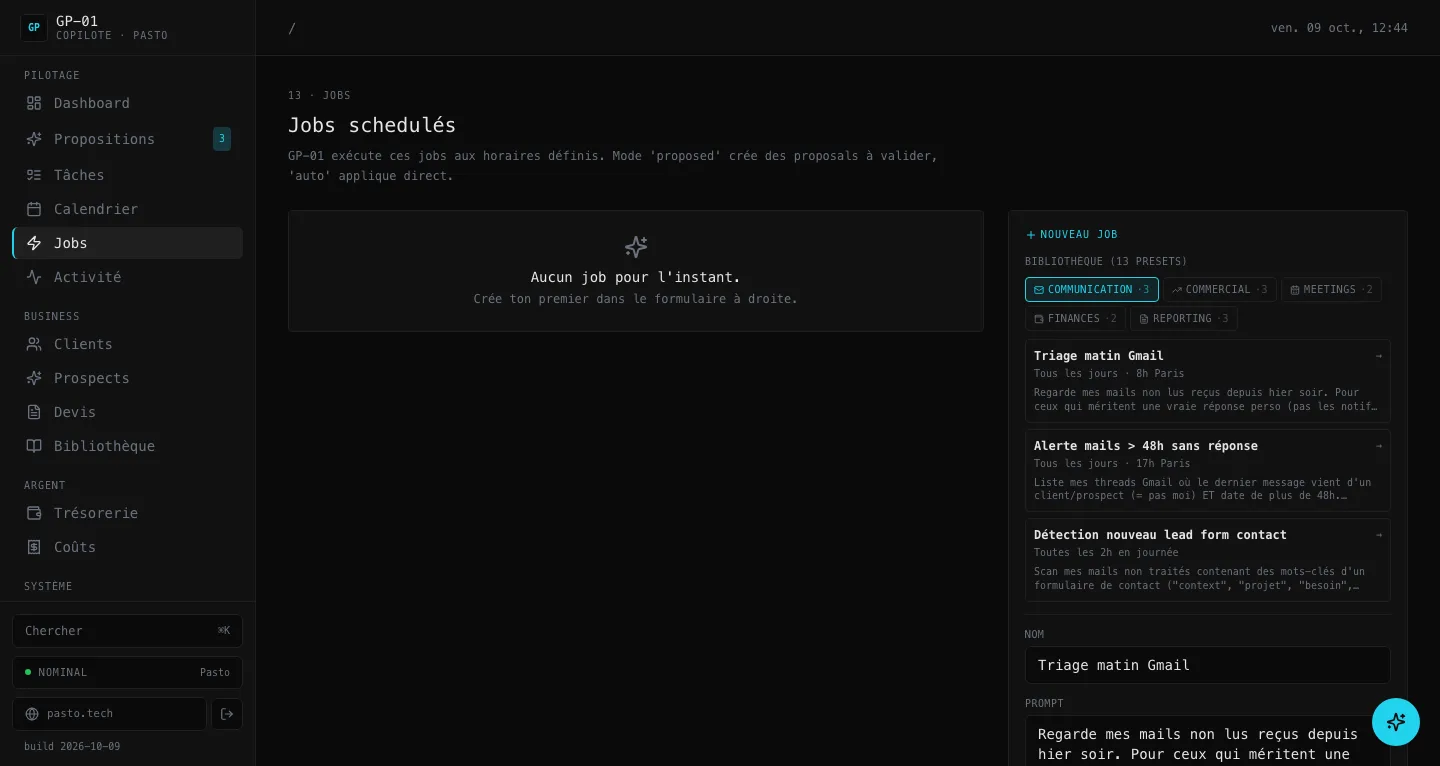Image resolution: width=1440 pixels, height=766 pixels.
Task: Select Commercial preset category tab
Action: (x=1220, y=289)
